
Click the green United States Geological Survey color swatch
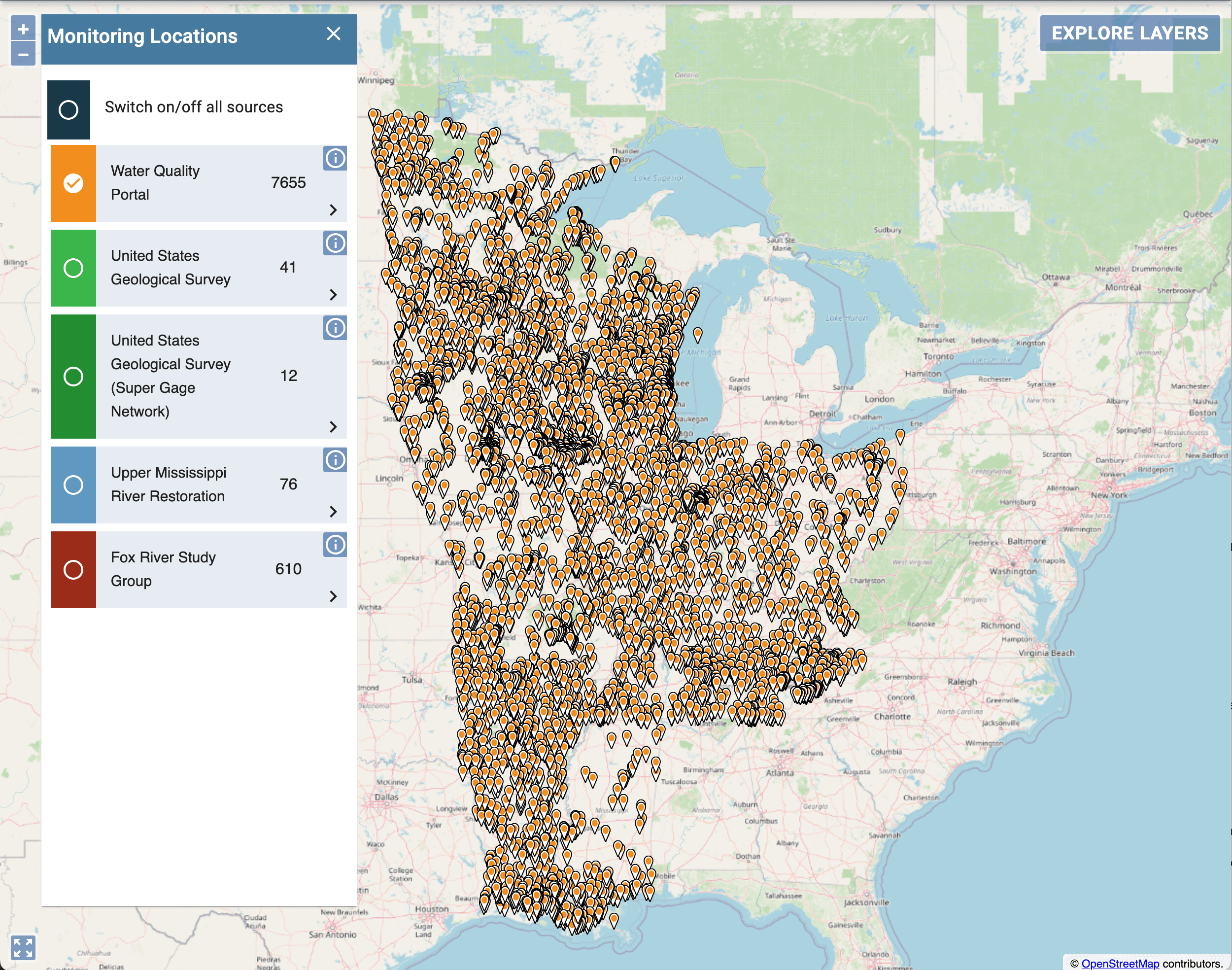click(73, 268)
